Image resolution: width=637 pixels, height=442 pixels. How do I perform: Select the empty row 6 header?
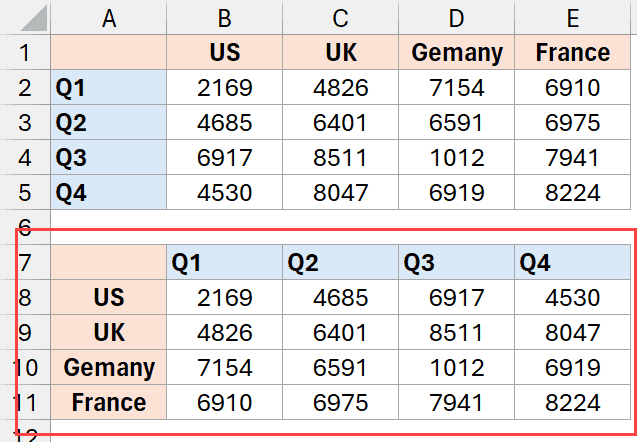[x=25, y=227]
